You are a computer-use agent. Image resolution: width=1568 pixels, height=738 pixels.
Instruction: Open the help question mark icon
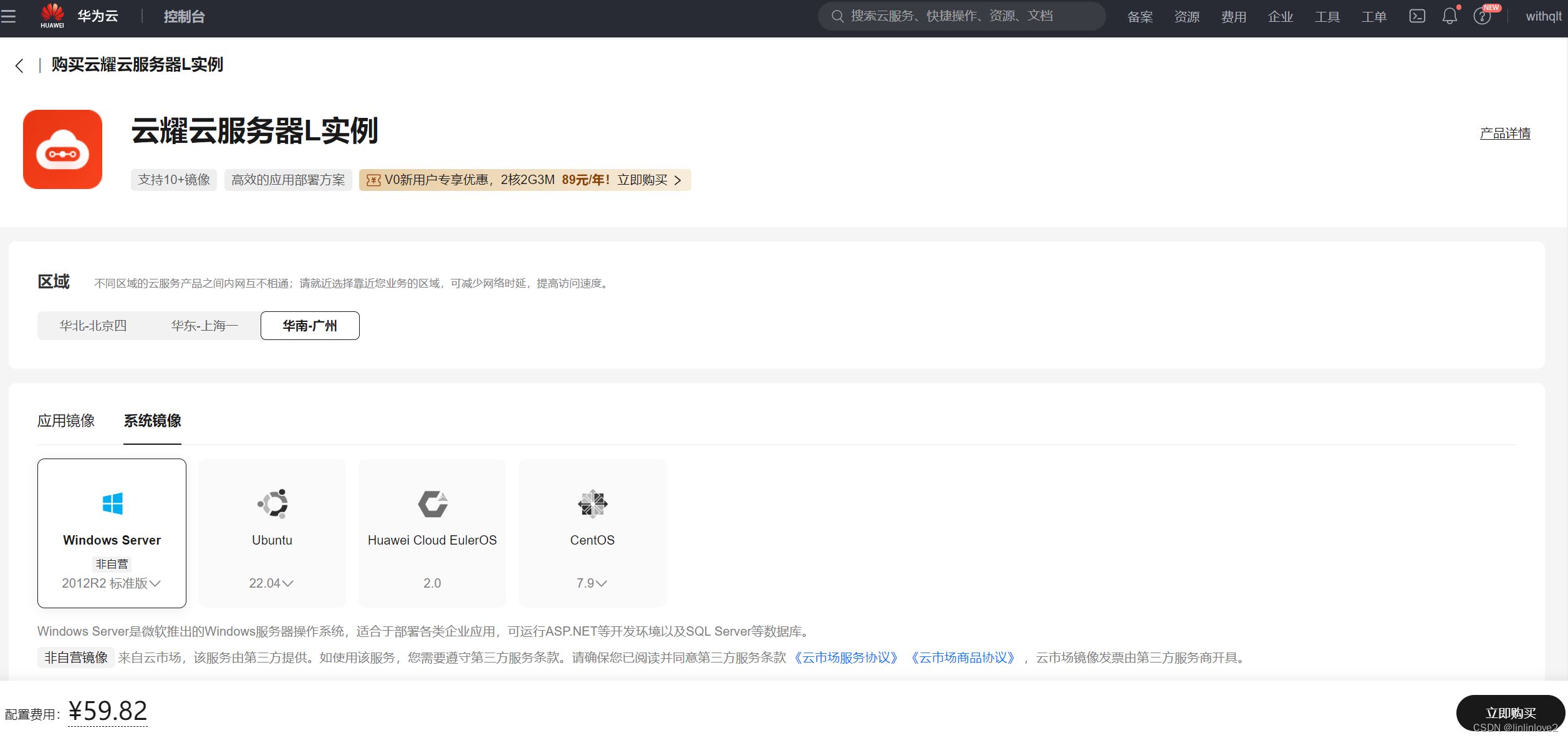pos(1482,16)
